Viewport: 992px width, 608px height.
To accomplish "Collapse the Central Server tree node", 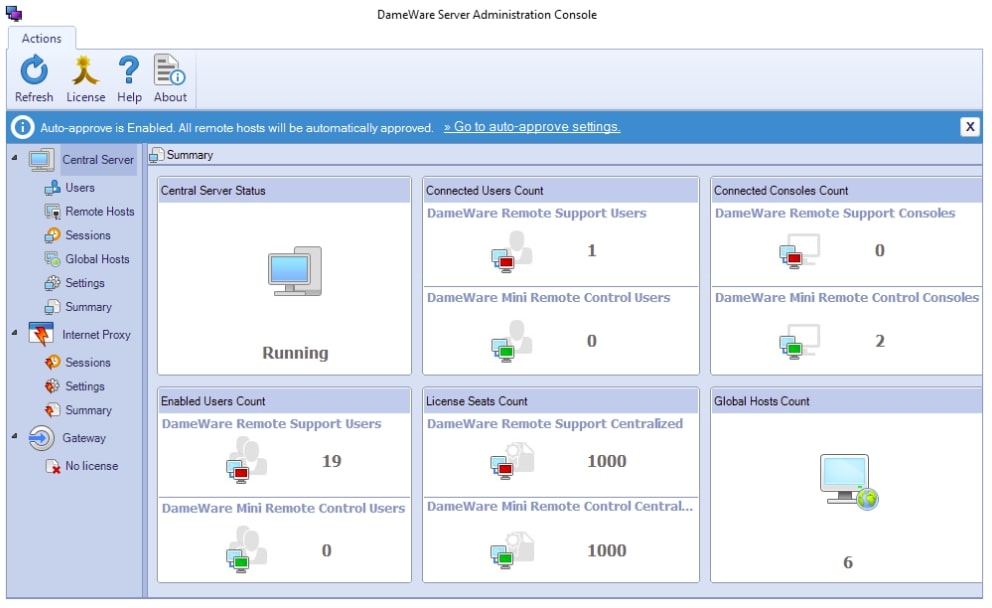I will pos(15,158).
